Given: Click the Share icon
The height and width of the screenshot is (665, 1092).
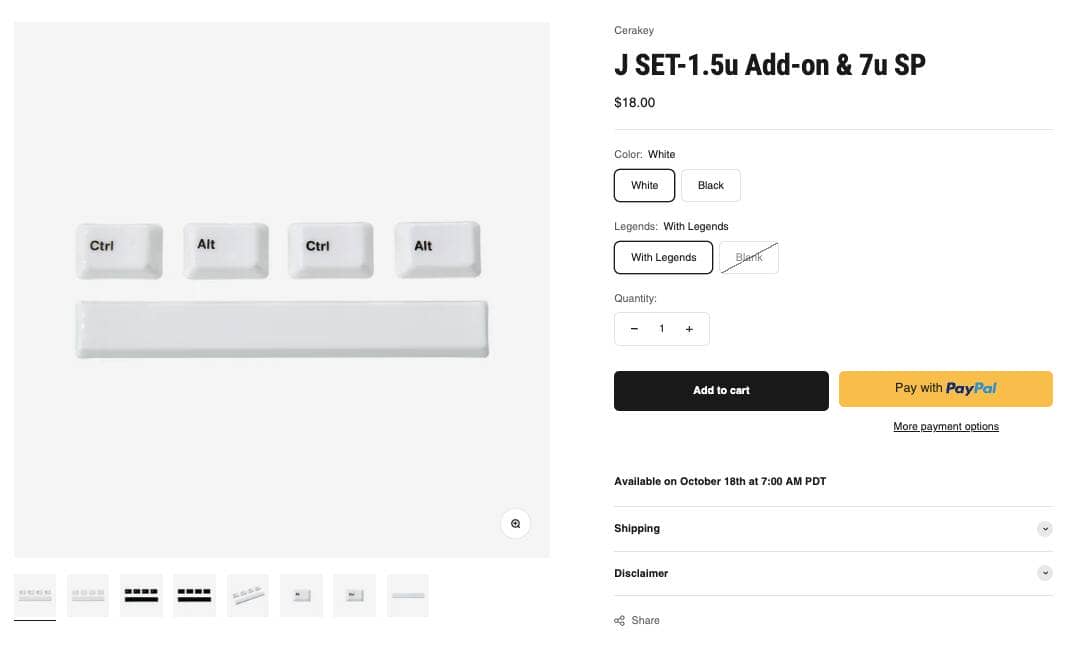Looking at the screenshot, I should coord(620,621).
